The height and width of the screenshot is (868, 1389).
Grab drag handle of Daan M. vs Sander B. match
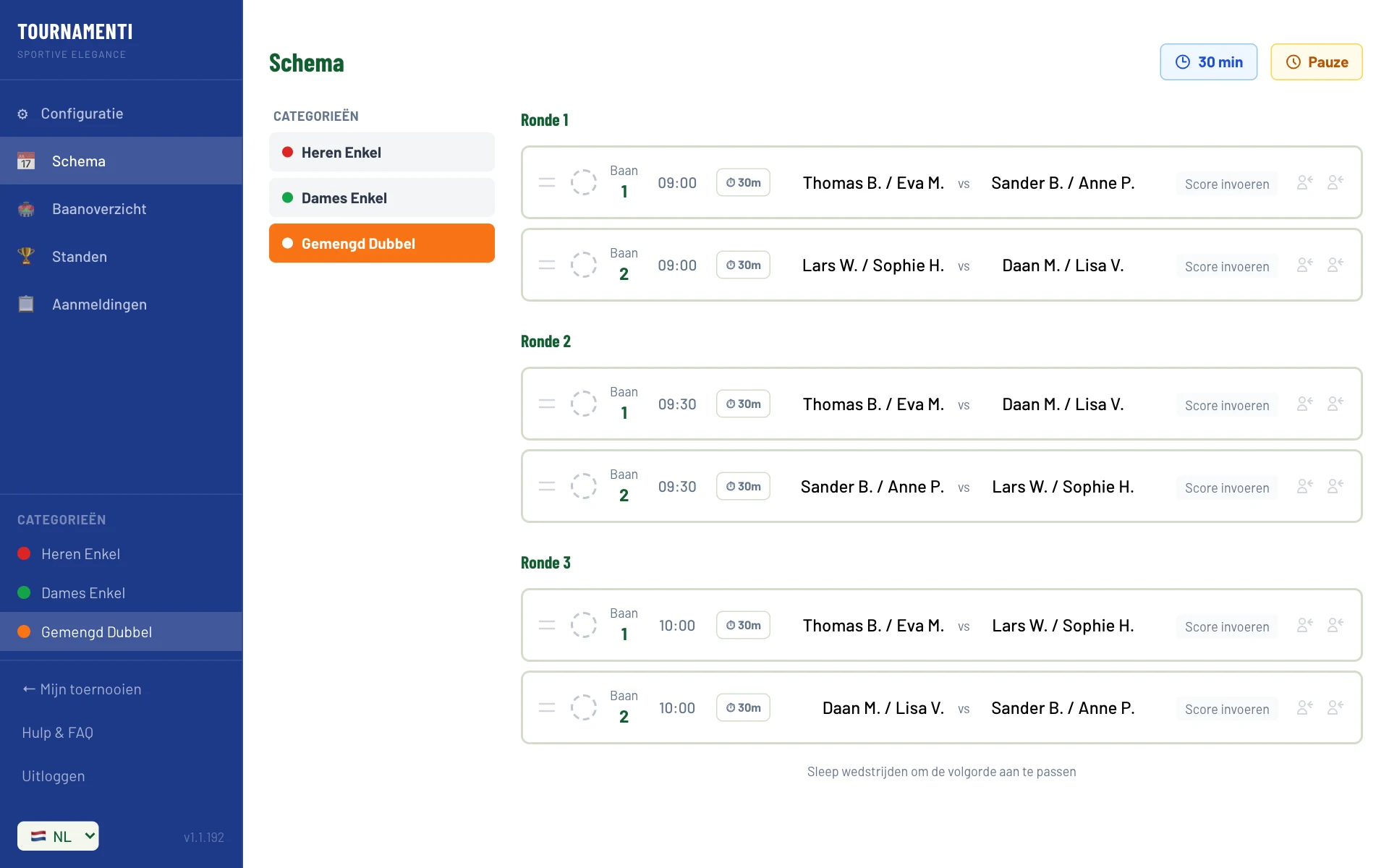(547, 708)
